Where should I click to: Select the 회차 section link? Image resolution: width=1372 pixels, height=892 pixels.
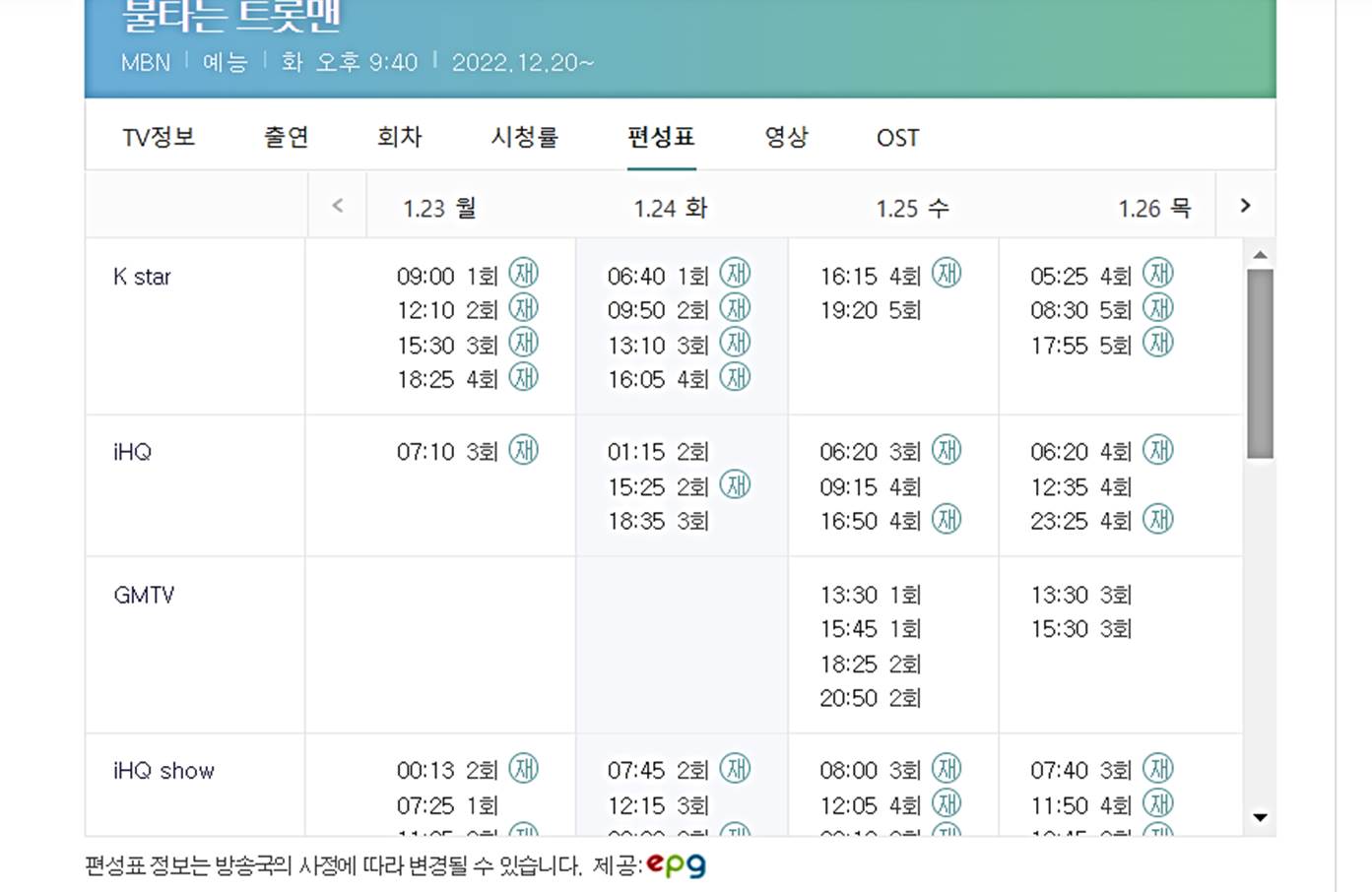tap(399, 138)
